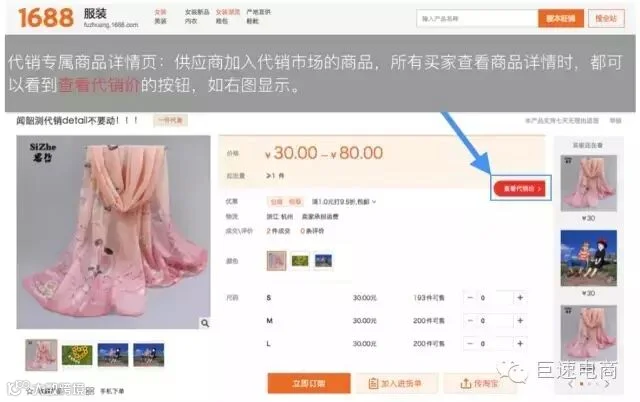
Task: Open the 鞋靴 navigation link
Action: point(252,21)
